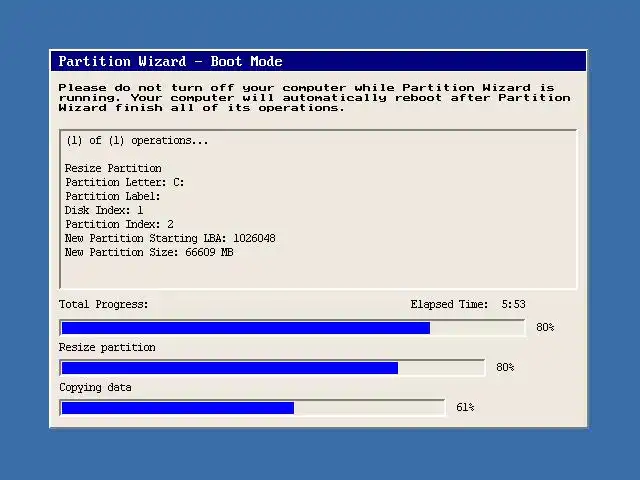Click the 'Total Progress:' label
The height and width of the screenshot is (480, 640).
point(104,304)
